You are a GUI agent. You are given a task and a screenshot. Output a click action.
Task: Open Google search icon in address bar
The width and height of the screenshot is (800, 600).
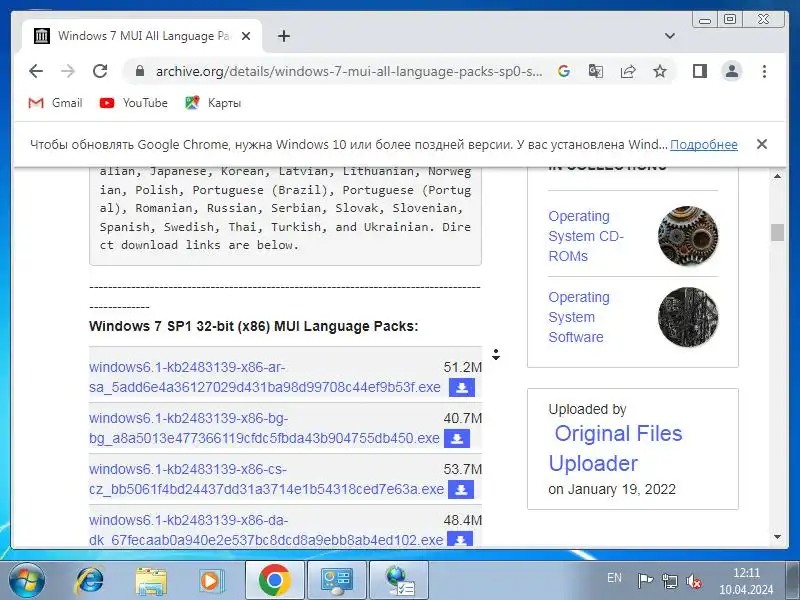pos(564,71)
